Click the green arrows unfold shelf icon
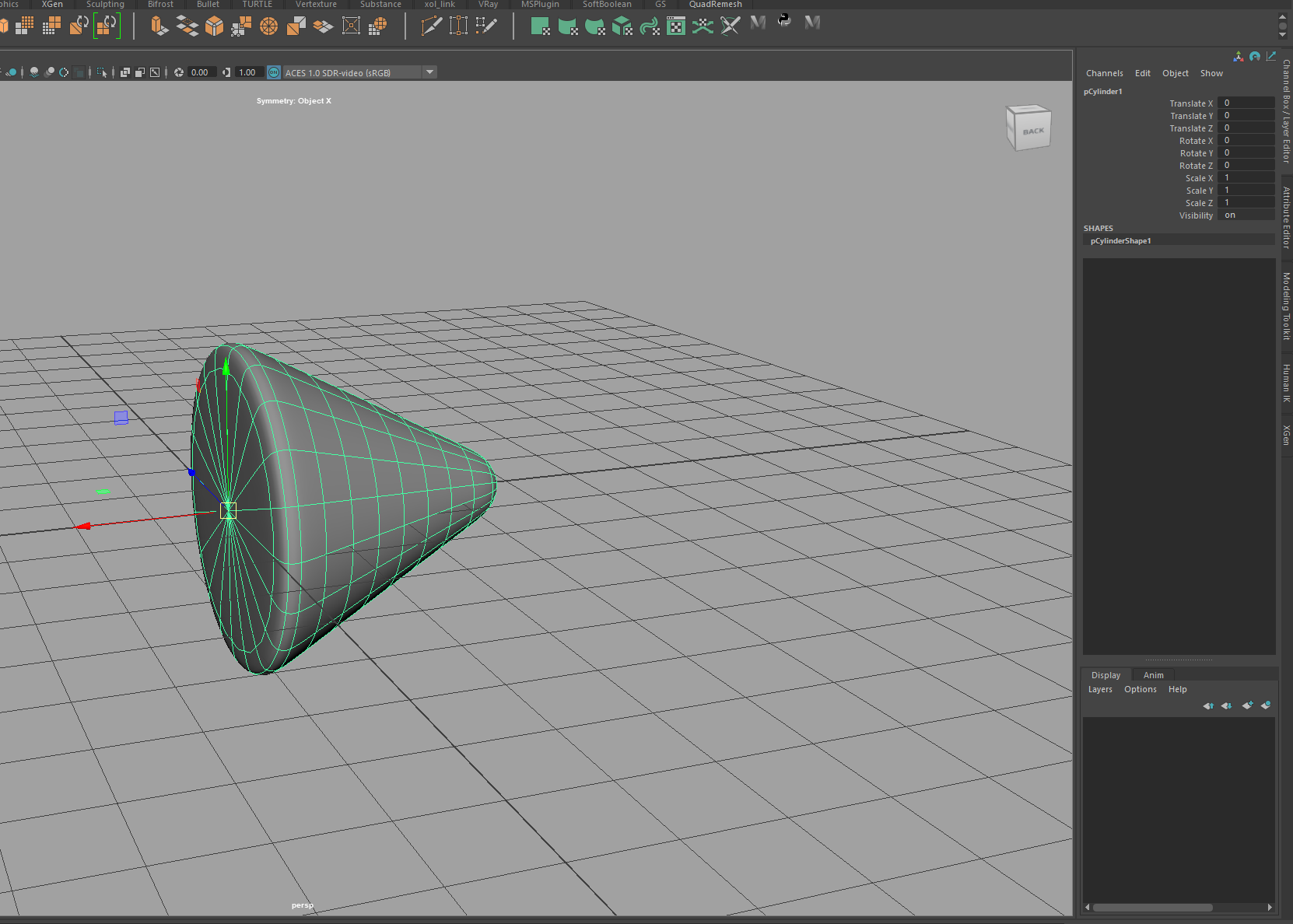The image size is (1293, 924). 703,26
